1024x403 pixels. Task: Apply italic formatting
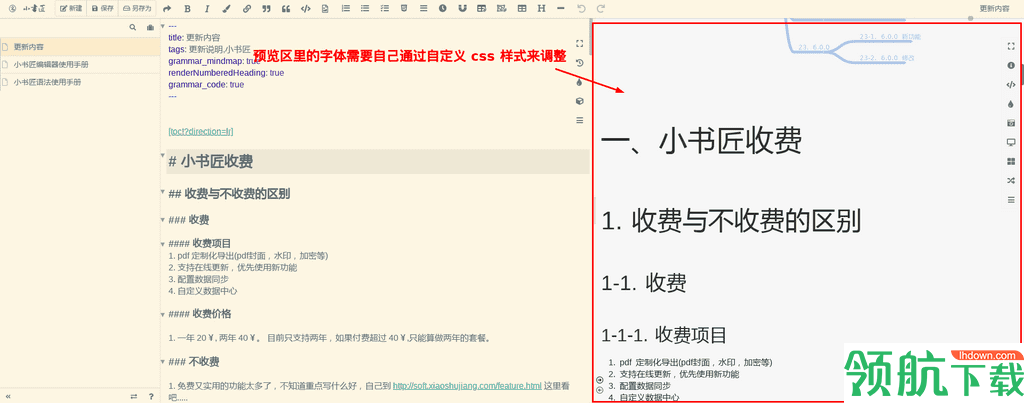coord(207,8)
